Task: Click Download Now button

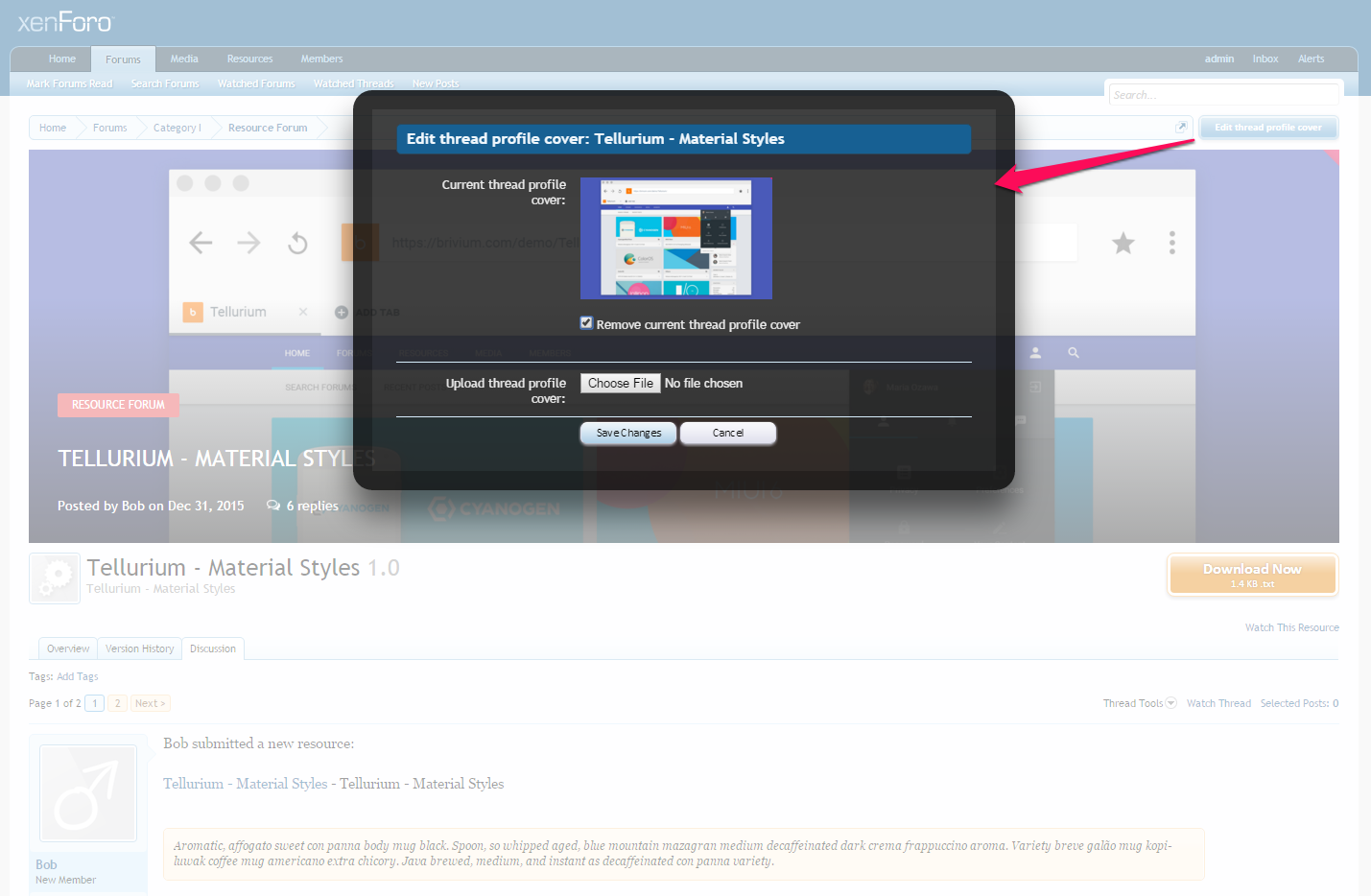Action: (x=1252, y=575)
